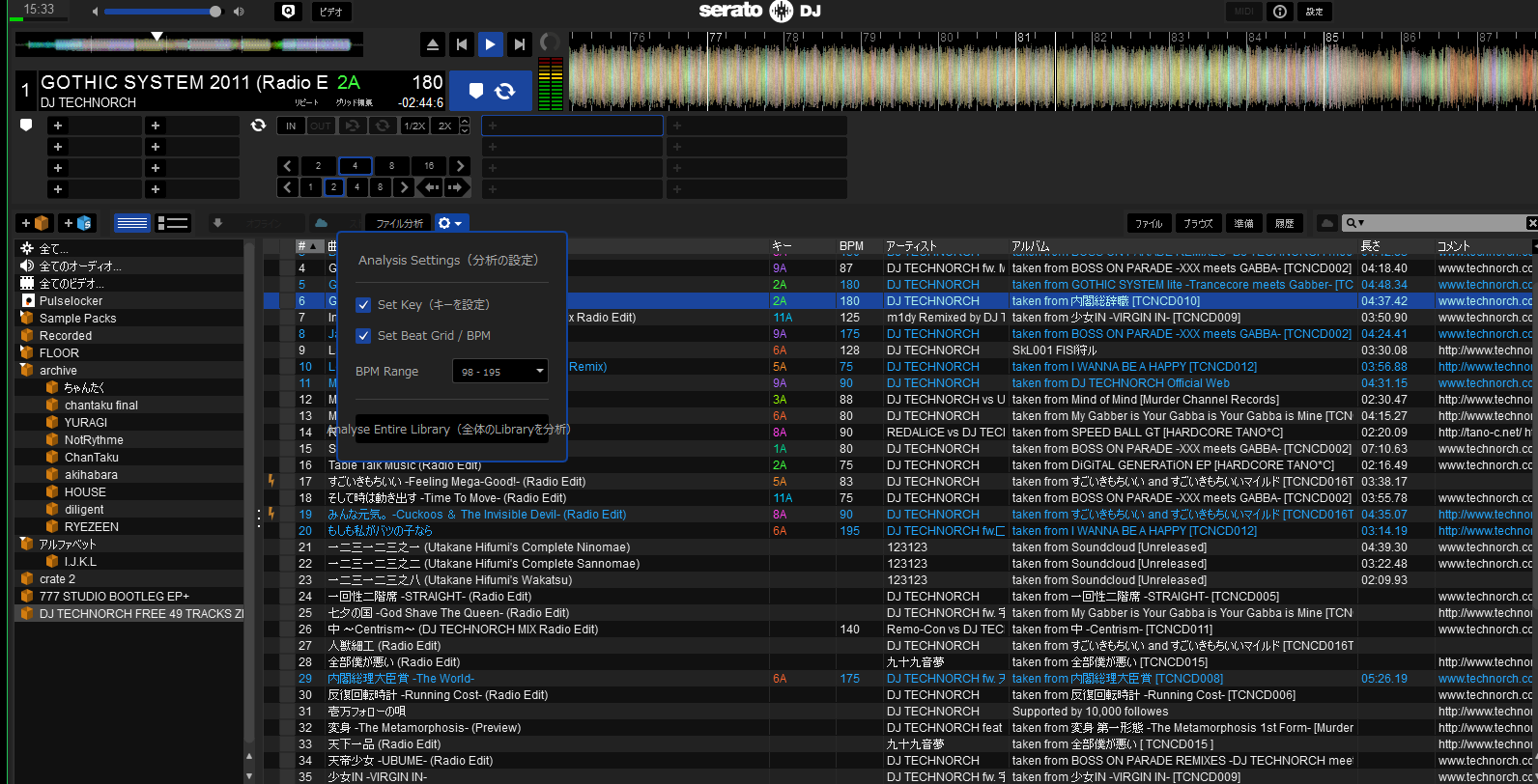The height and width of the screenshot is (784, 1538).
Task: Click the offline download arrow icon
Action: coord(218,223)
